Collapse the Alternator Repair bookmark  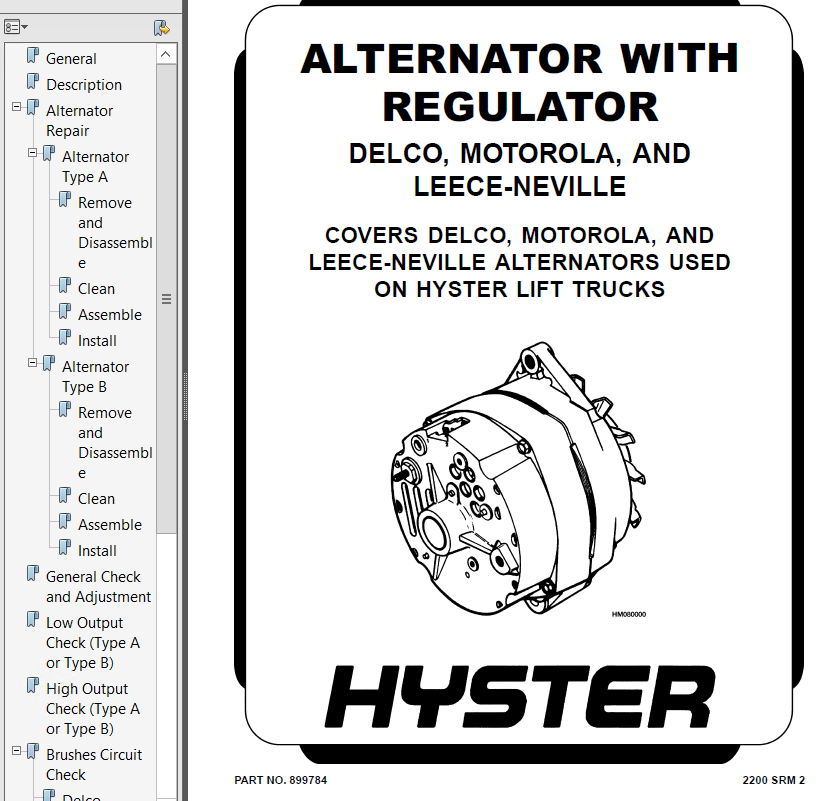tap(17, 107)
